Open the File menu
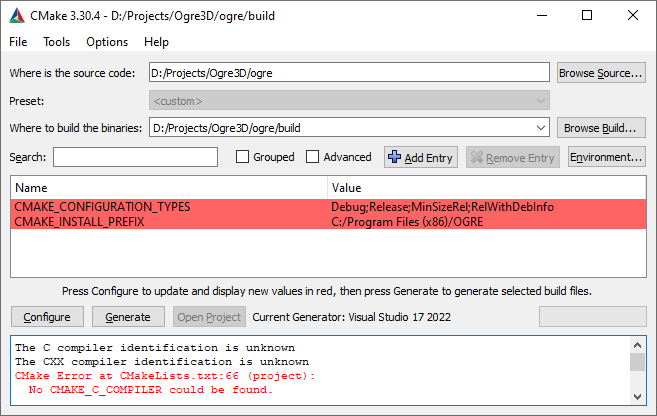Image resolution: width=657 pixels, height=416 pixels. pyautogui.click(x=18, y=42)
